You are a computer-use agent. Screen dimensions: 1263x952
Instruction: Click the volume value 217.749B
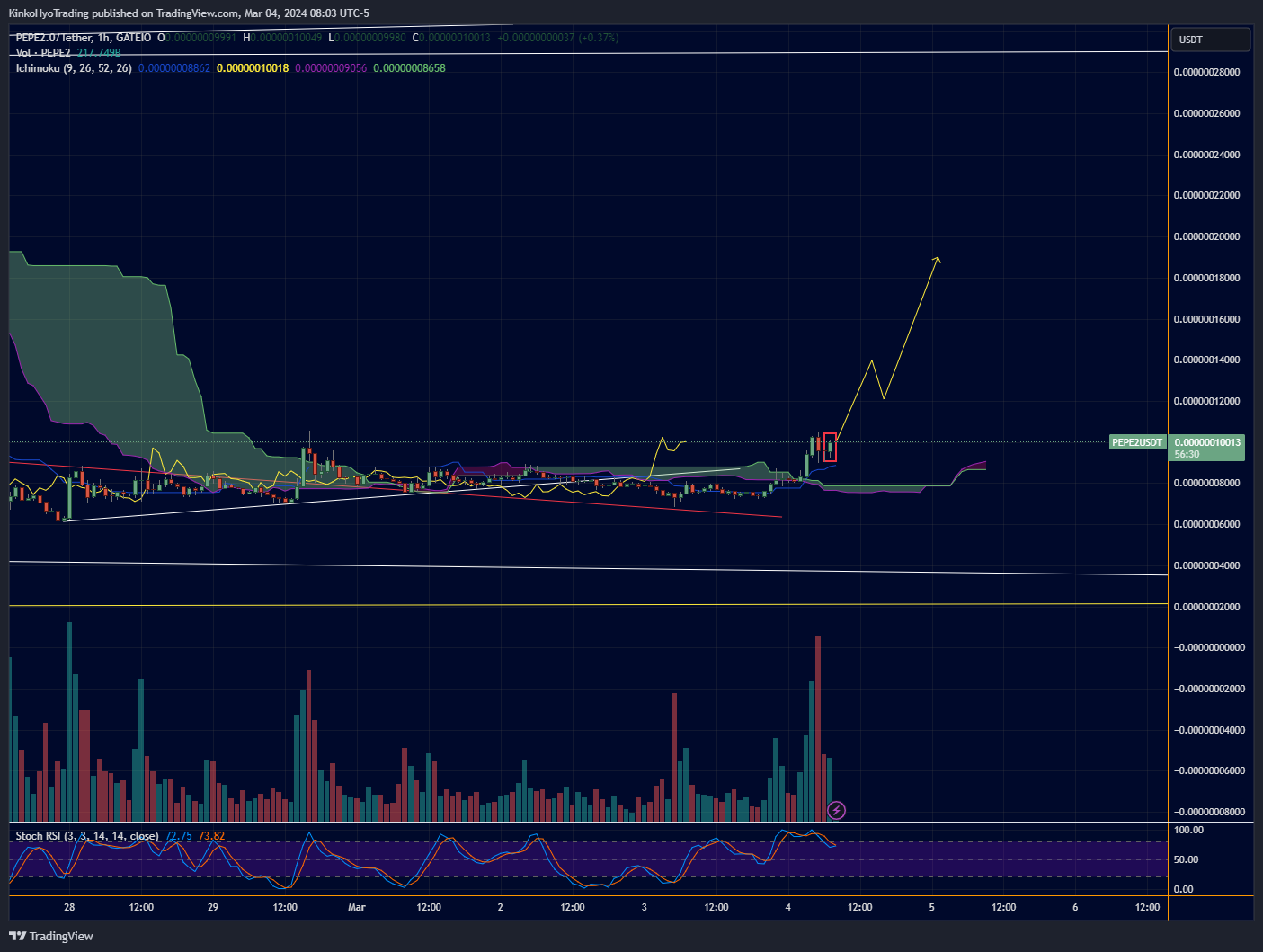[99, 53]
